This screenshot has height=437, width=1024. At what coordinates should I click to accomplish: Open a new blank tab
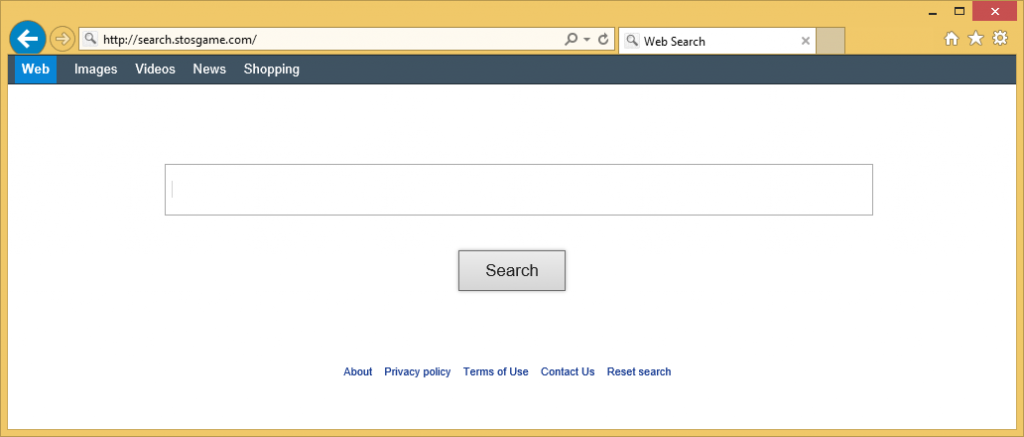click(x=831, y=41)
